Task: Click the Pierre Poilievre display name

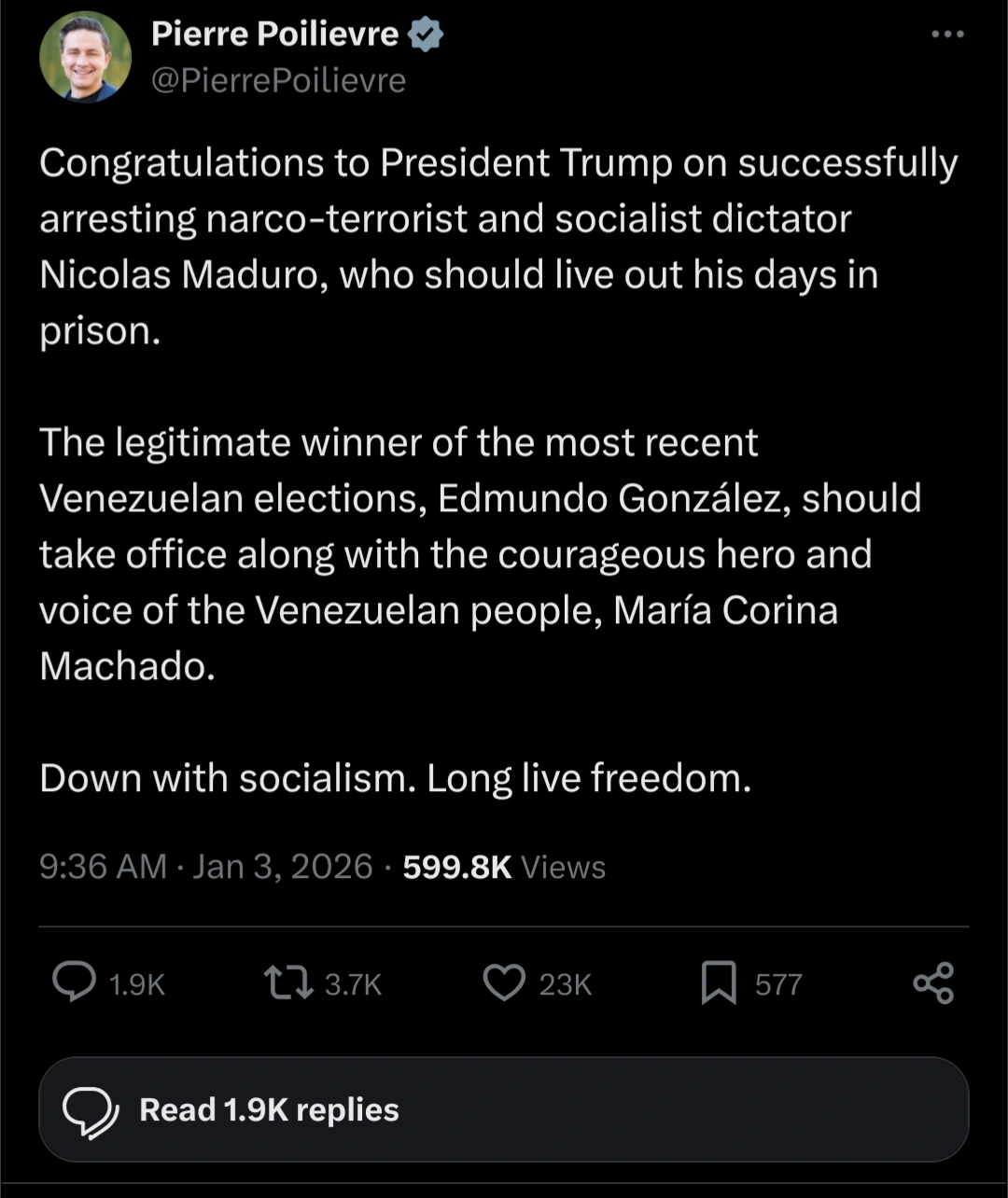Action: pos(274,35)
